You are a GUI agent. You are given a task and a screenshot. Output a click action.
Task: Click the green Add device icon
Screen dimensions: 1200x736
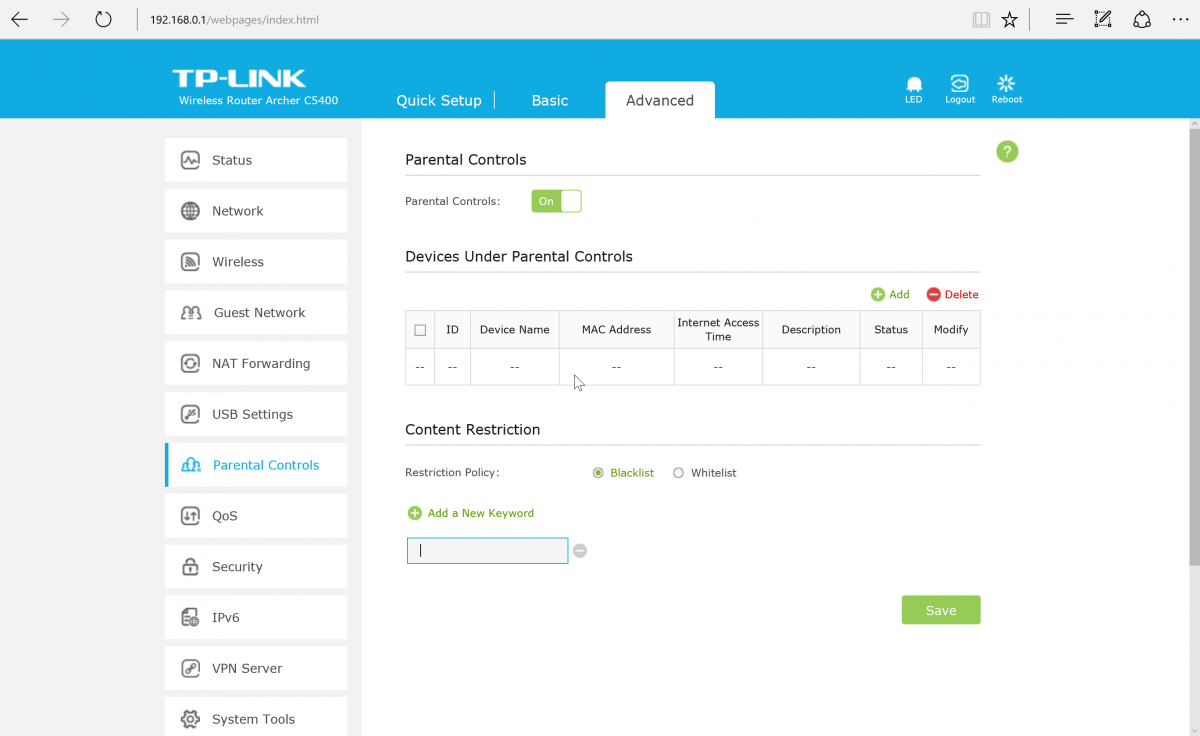(878, 295)
